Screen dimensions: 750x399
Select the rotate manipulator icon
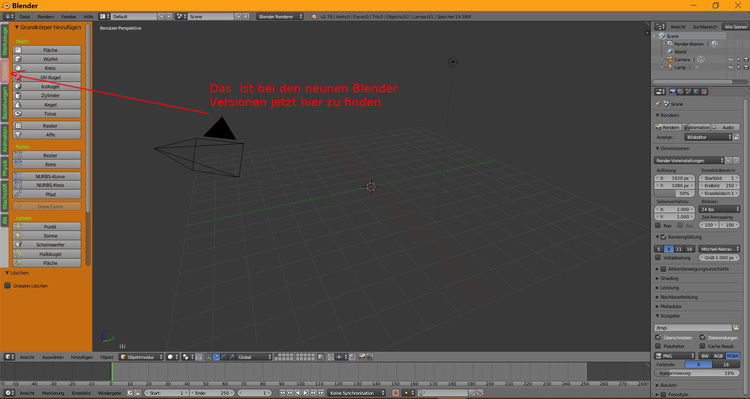(x=224, y=357)
